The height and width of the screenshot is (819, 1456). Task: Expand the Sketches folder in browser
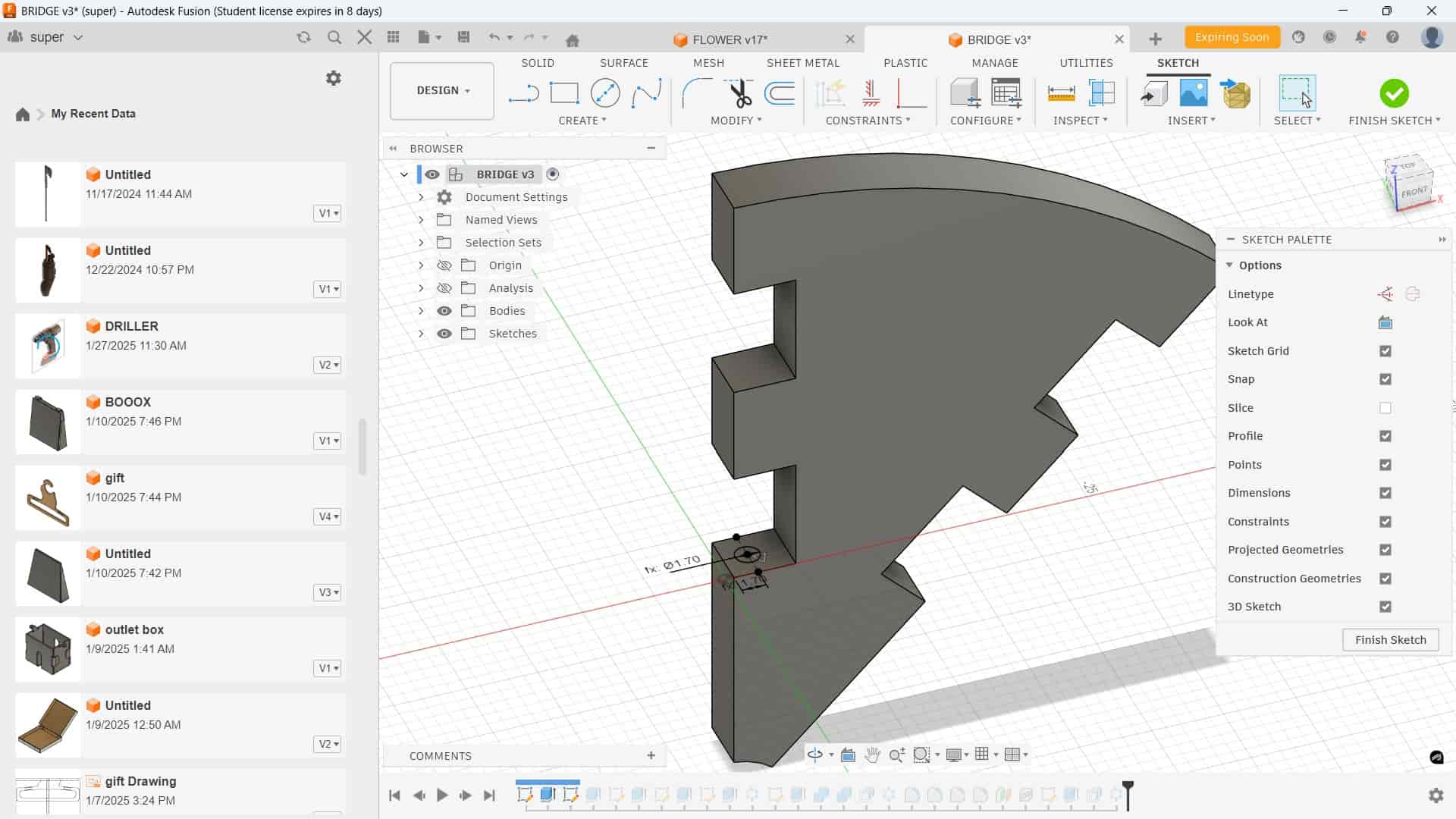pyautogui.click(x=421, y=334)
